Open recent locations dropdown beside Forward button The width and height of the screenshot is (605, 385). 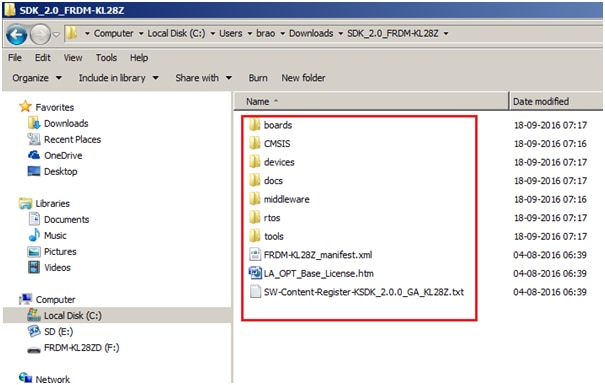[56, 34]
